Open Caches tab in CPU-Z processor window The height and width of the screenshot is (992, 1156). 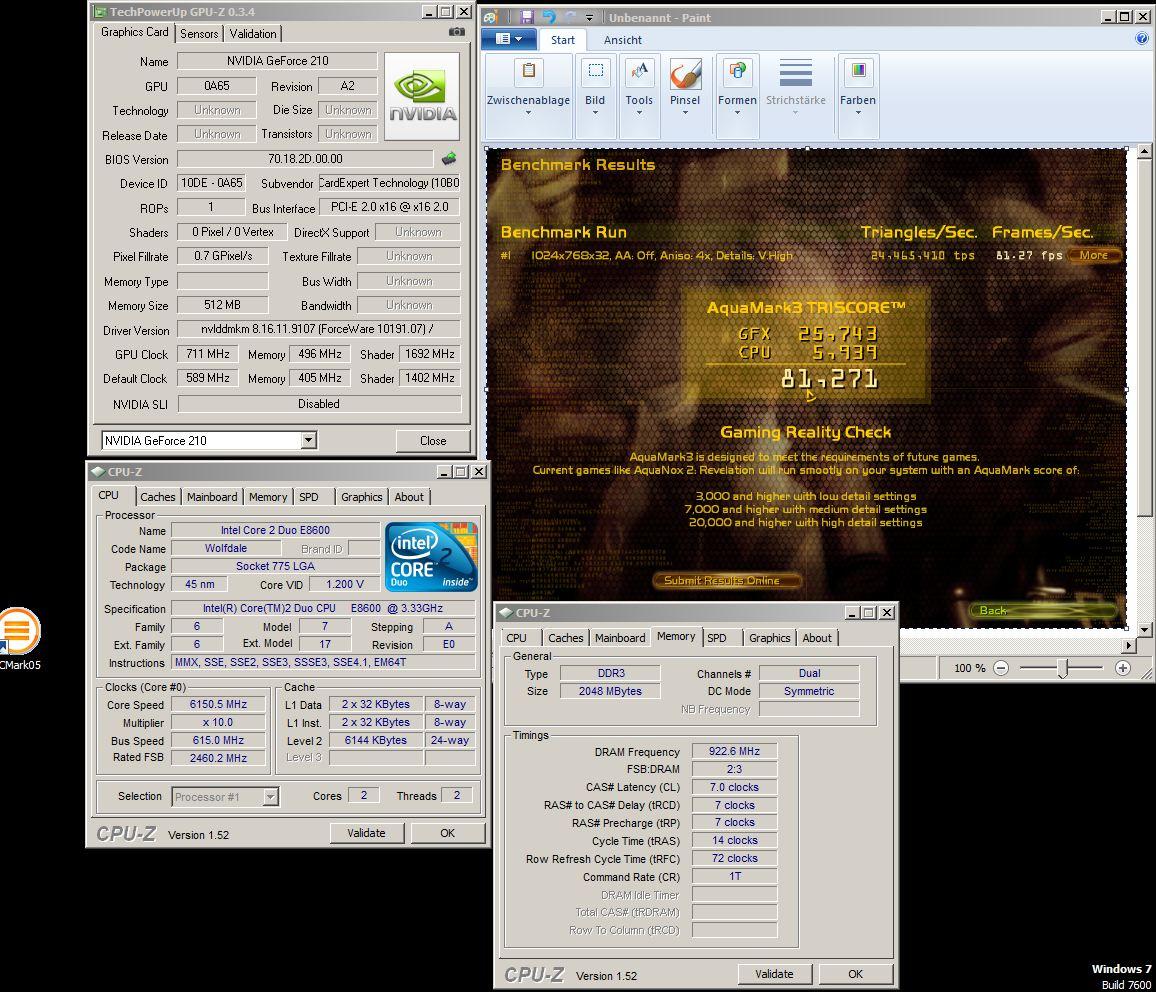(x=158, y=497)
